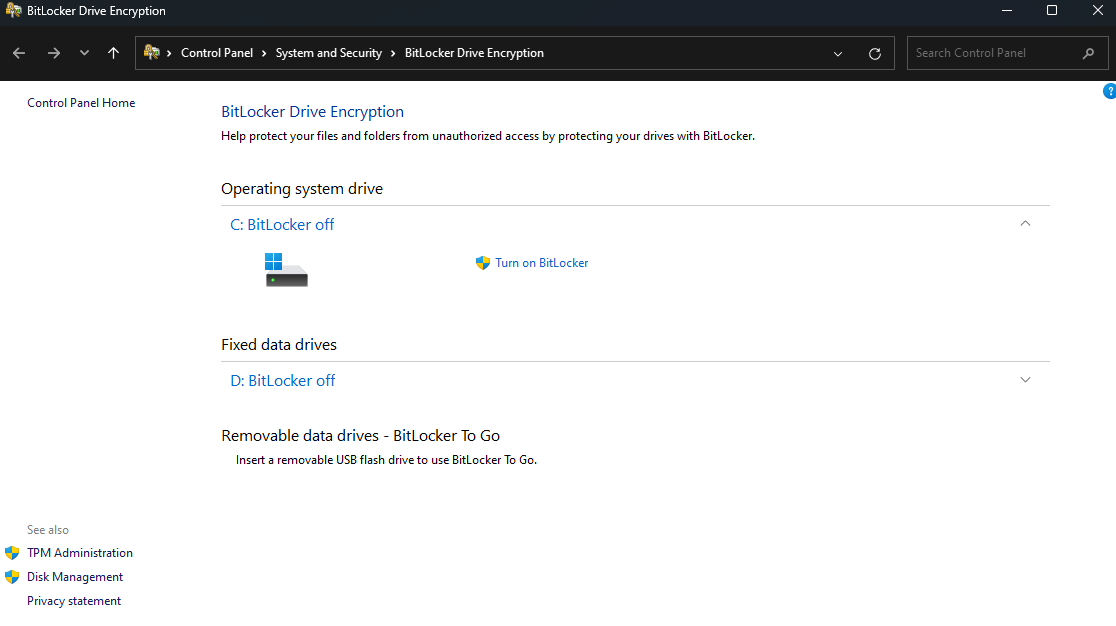Click the TPM Administration shield icon
Viewport: 1116px width, 626px height.
pos(12,553)
